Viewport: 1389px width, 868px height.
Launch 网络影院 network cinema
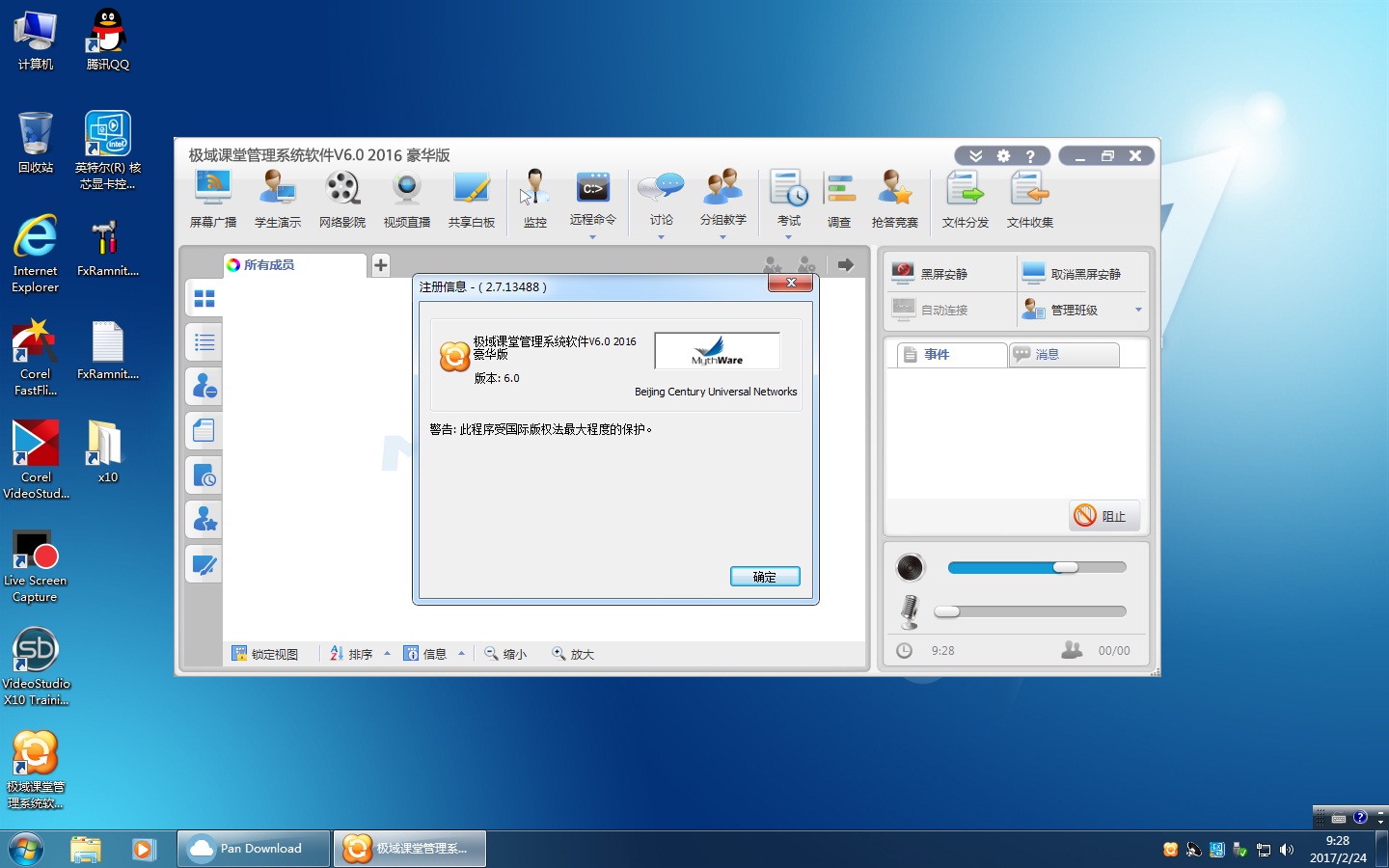click(x=342, y=199)
